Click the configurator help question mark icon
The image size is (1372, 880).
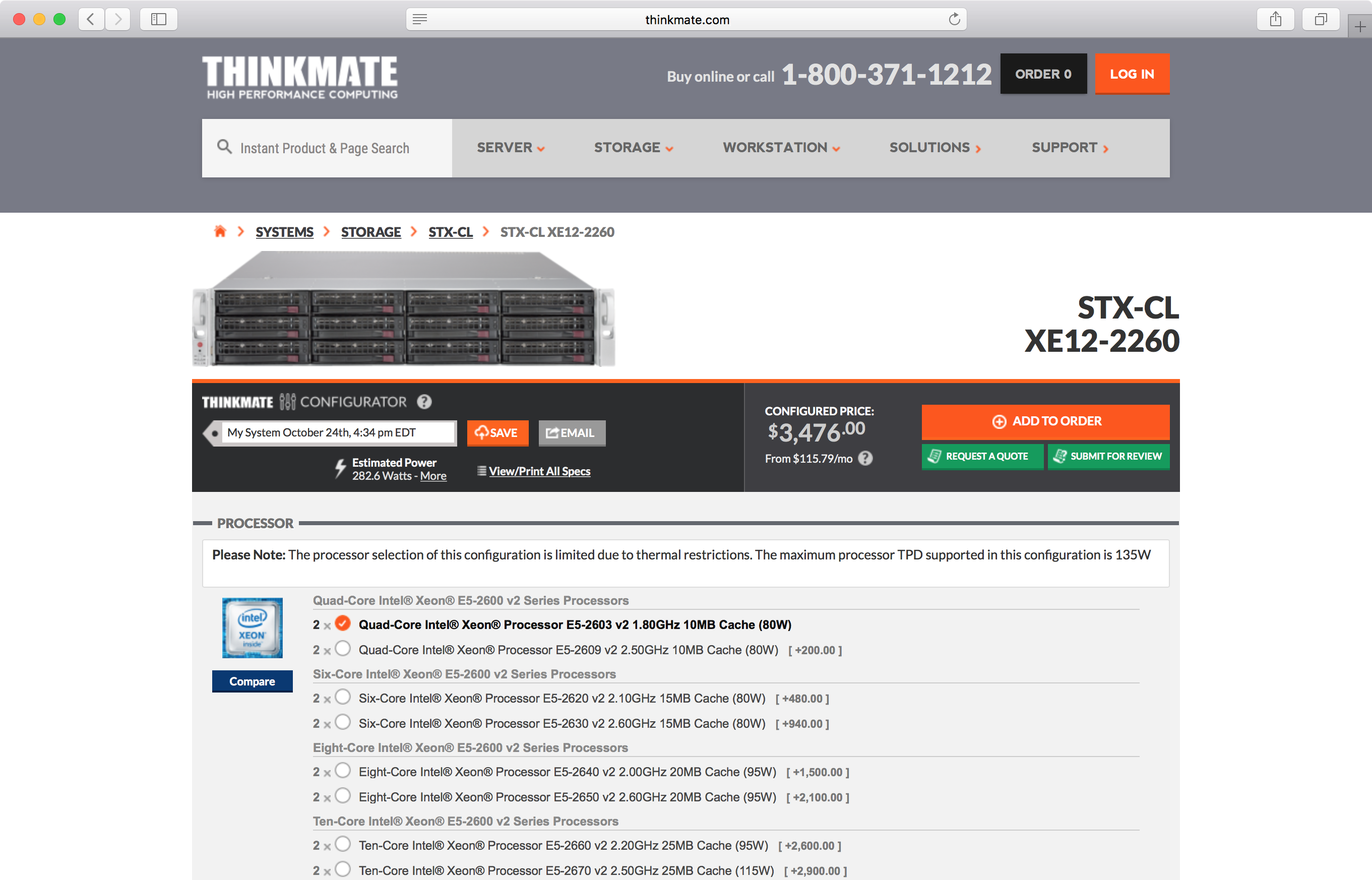tap(424, 402)
